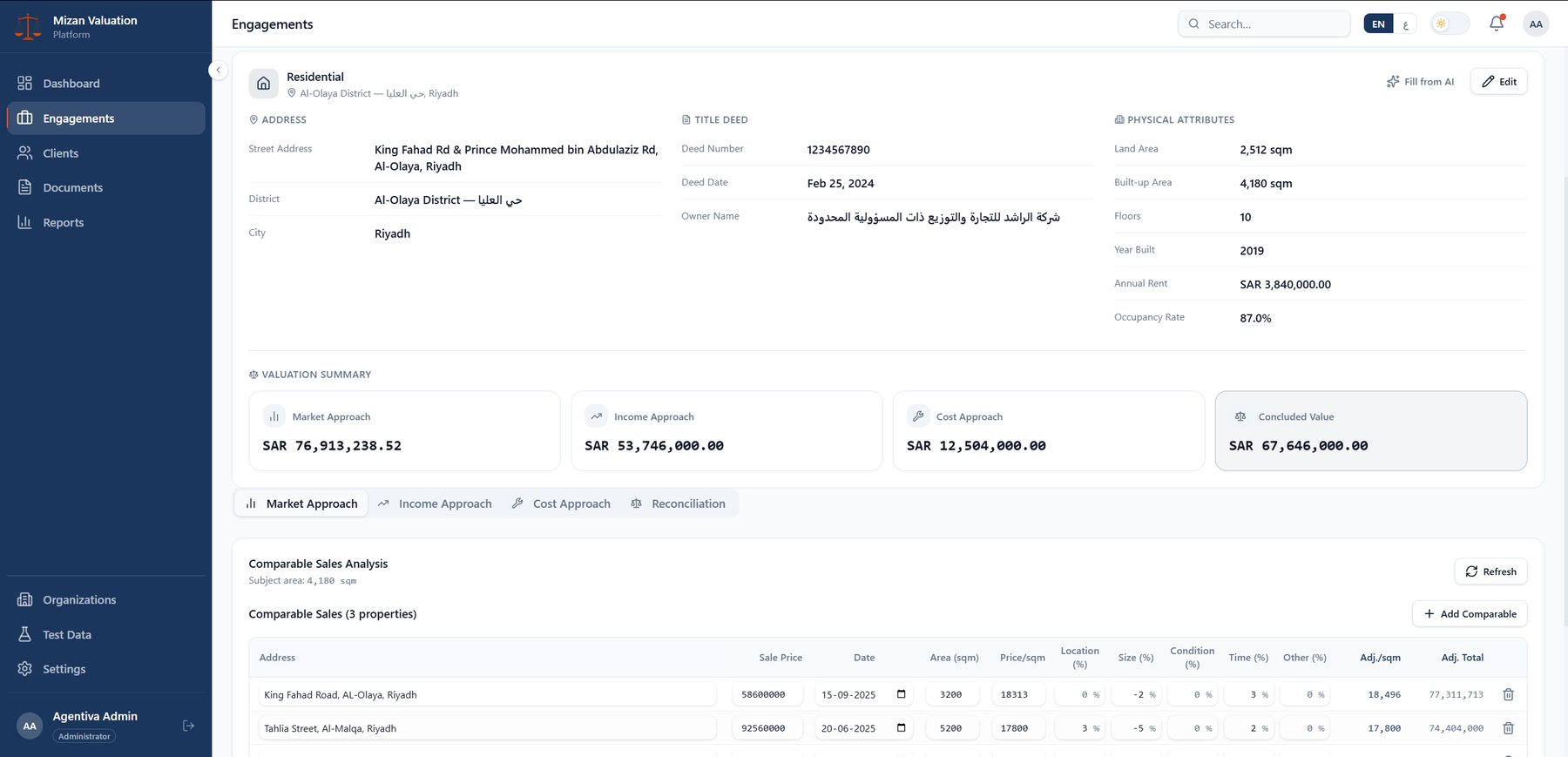Image resolution: width=1568 pixels, height=757 pixels.
Task: Open Reports in the sidebar
Action: tap(105, 222)
